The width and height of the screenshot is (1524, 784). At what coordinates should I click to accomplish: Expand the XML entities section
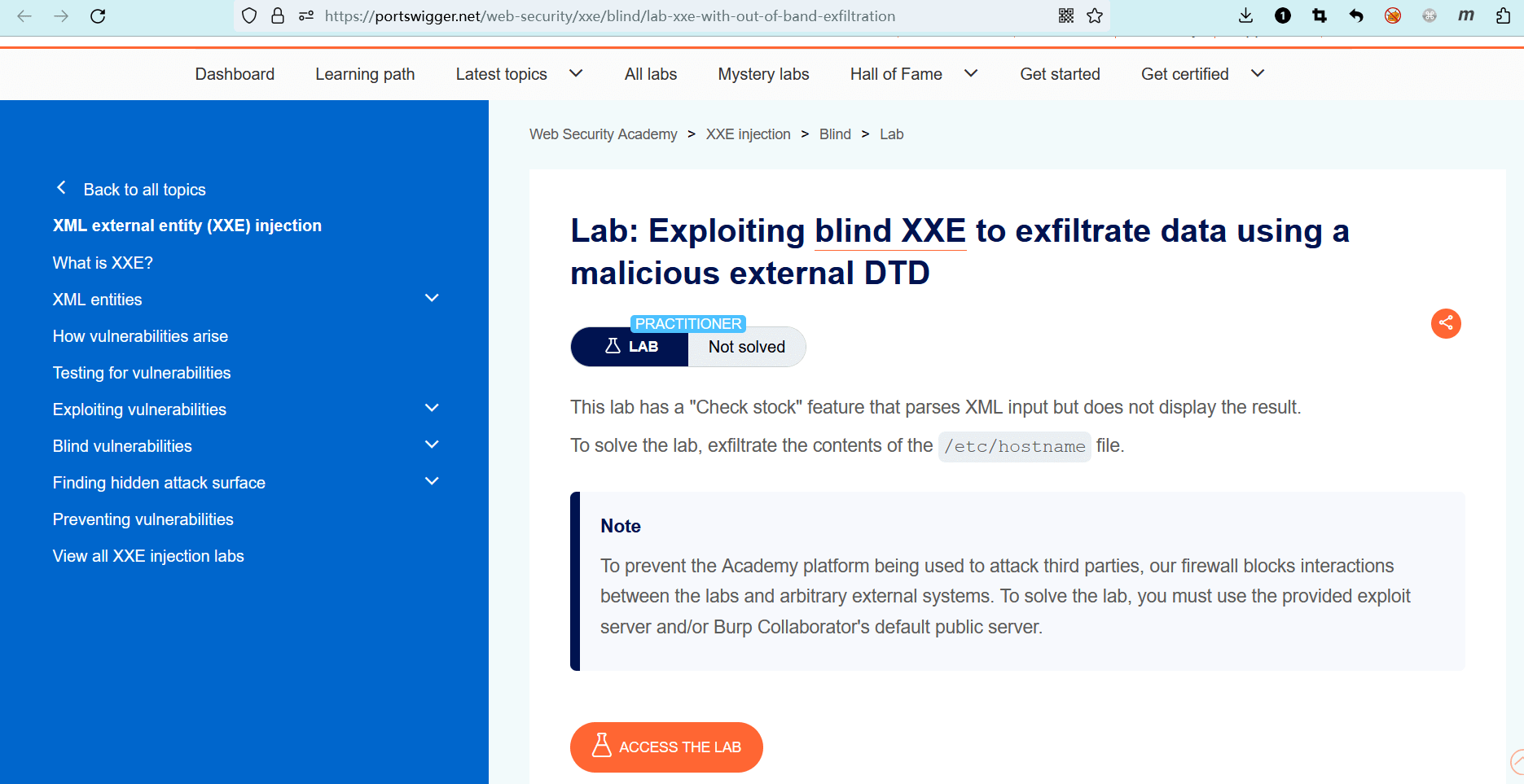432,298
